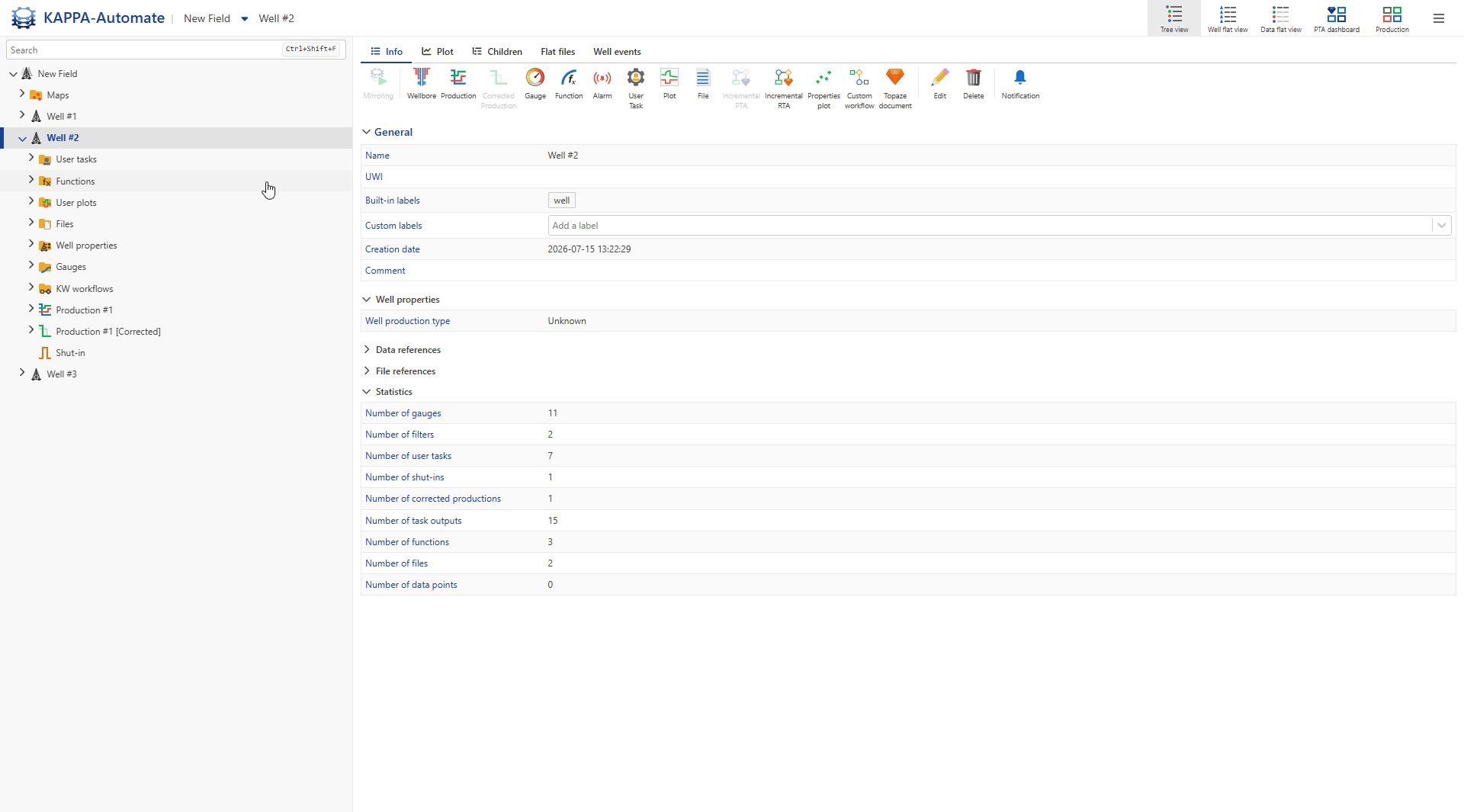This screenshot has height=812, width=1464.
Task: Add a User Task
Action: point(636,88)
